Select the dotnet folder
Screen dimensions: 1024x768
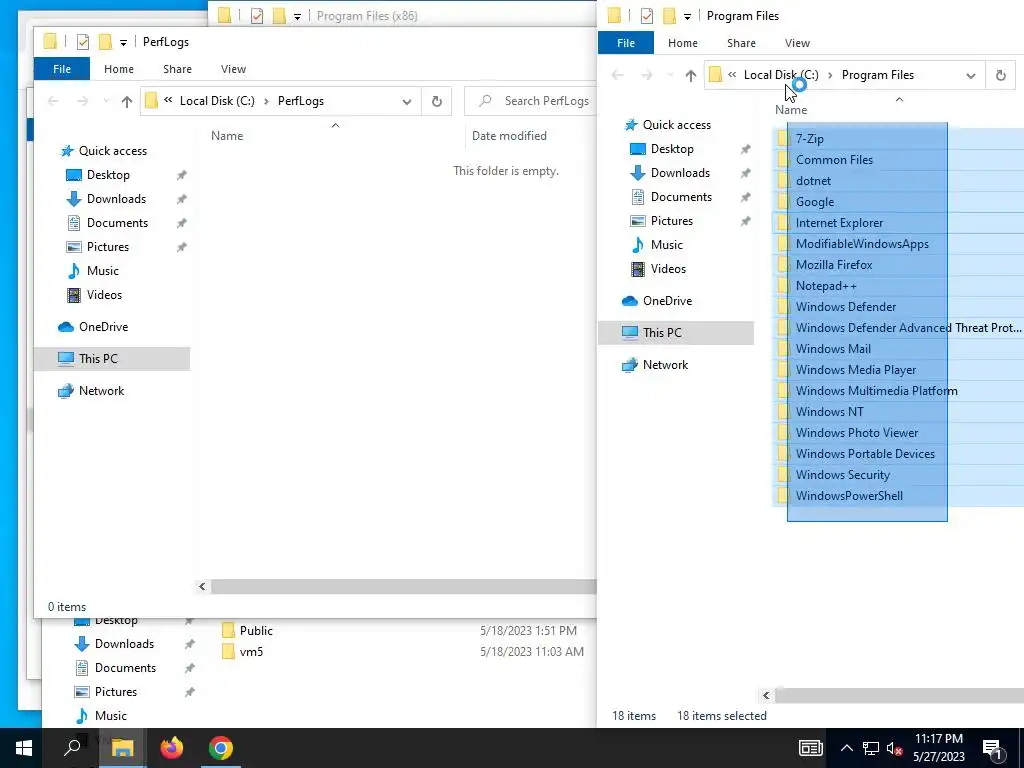813,181
